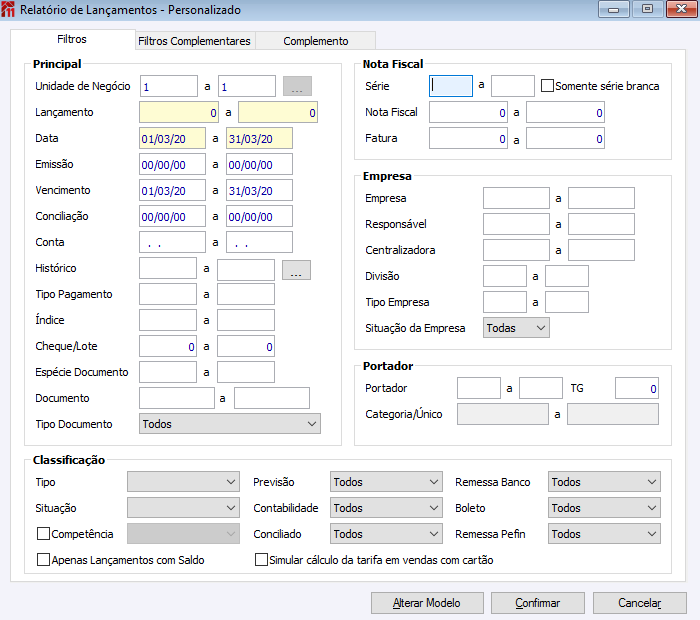Click the Fatura ending number field
Viewport: 700px width, 620px height.
click(x=565, y=138)
